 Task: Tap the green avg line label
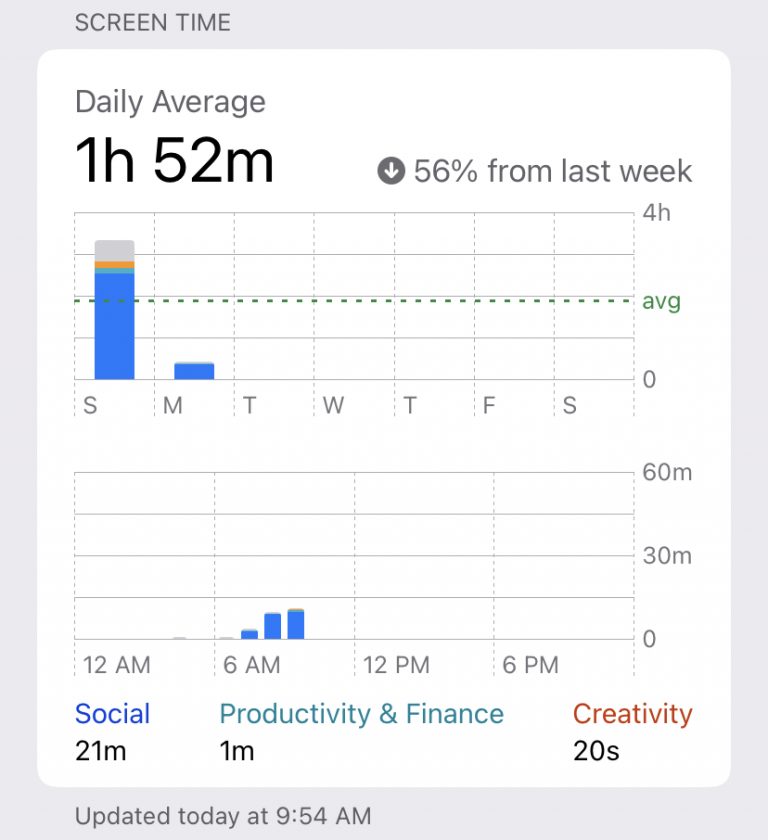click(661, 300)
